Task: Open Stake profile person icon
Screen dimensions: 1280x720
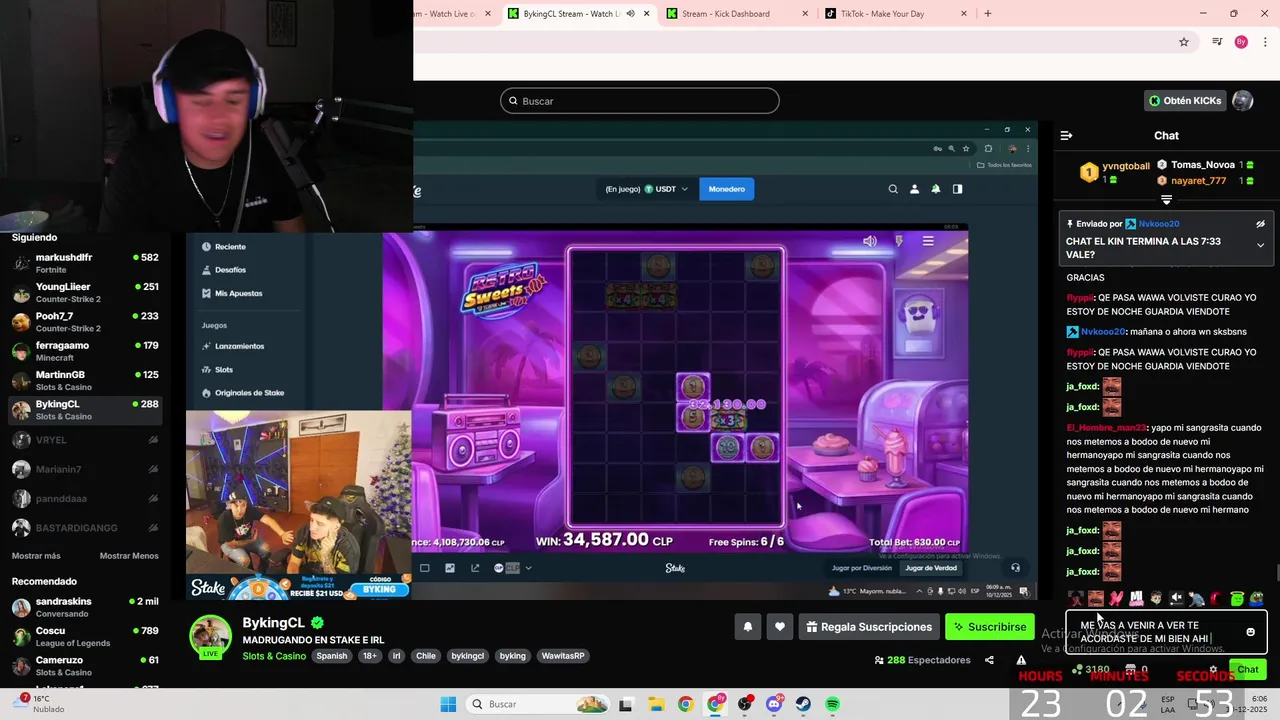Action: [914, 189]
